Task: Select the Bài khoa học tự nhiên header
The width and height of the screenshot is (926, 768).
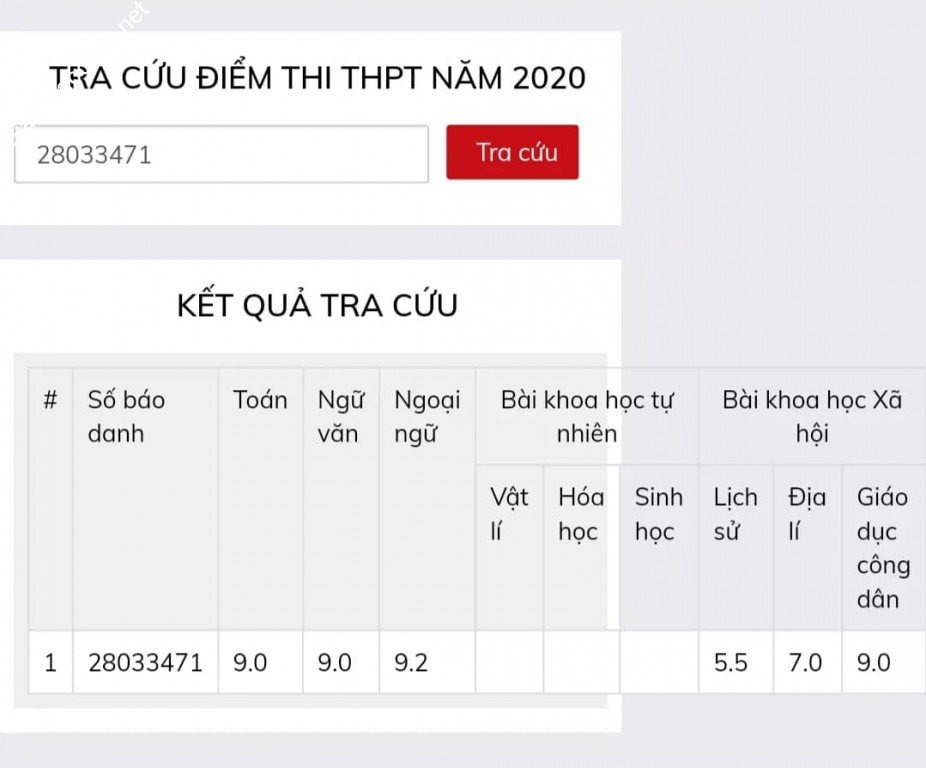Action: [586, 417]
